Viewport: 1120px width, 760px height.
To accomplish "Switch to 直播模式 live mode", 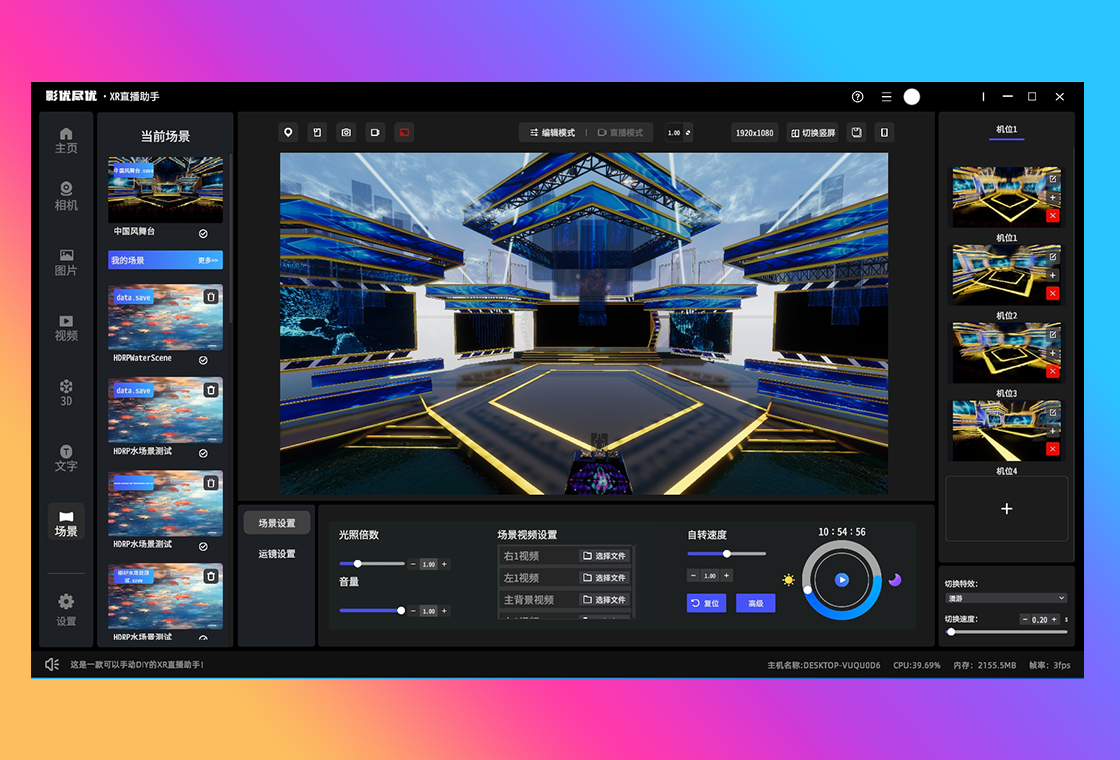I will click(620, 133).
